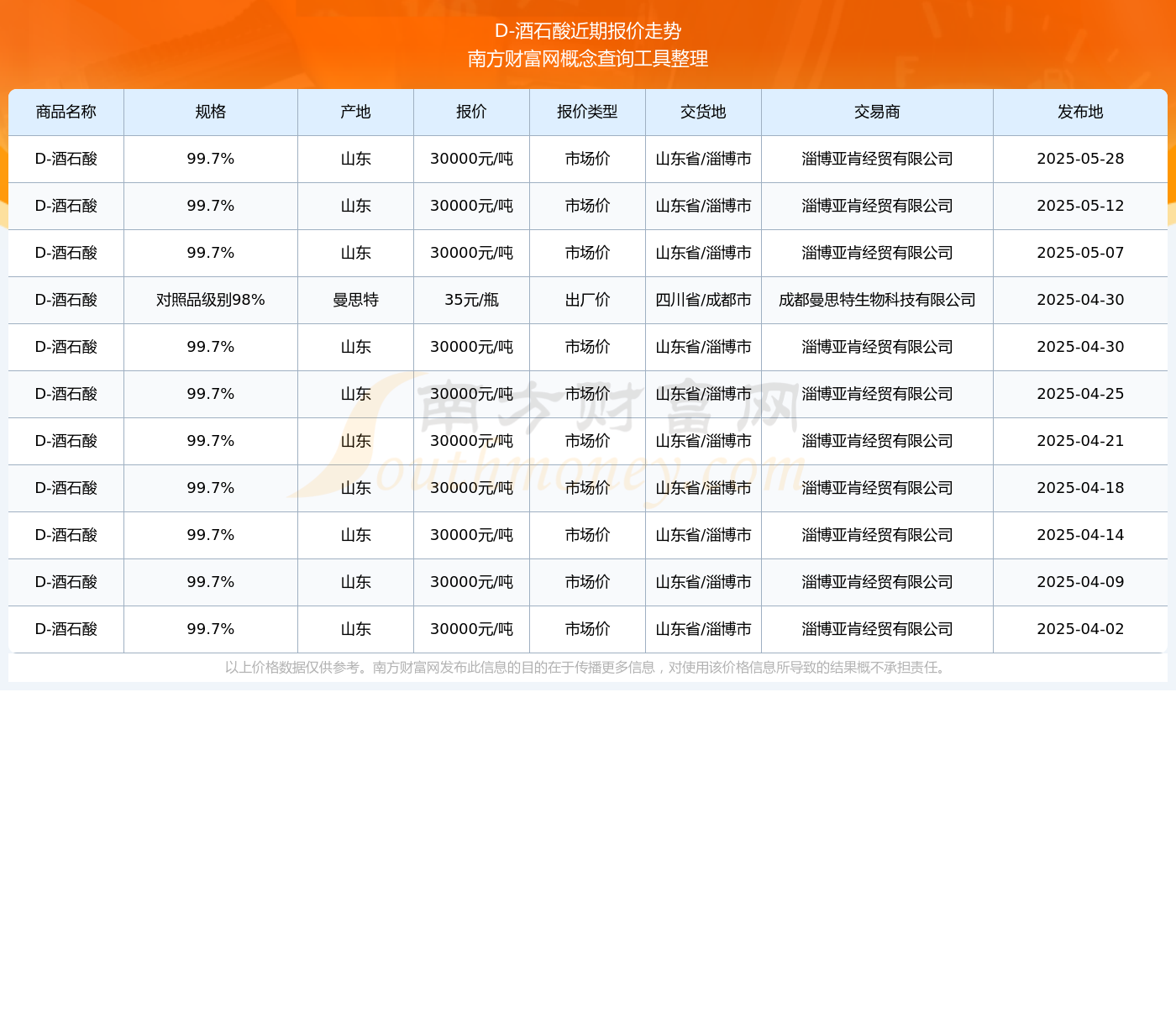
Task: Click product name in 2025-05-28 row
Action: click(x=66, y=159)
